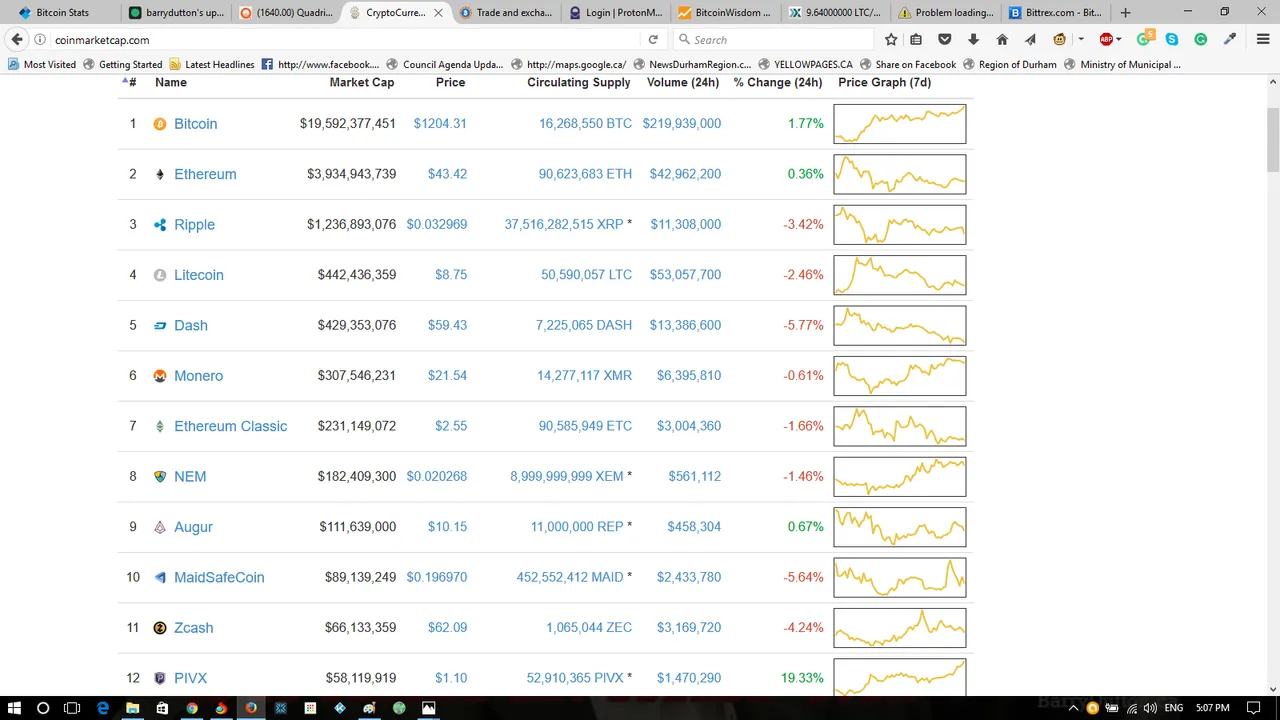The image size is (1280, 720).
Task: Open Litecoin's 7d price graph
Action: click(900, 275)
